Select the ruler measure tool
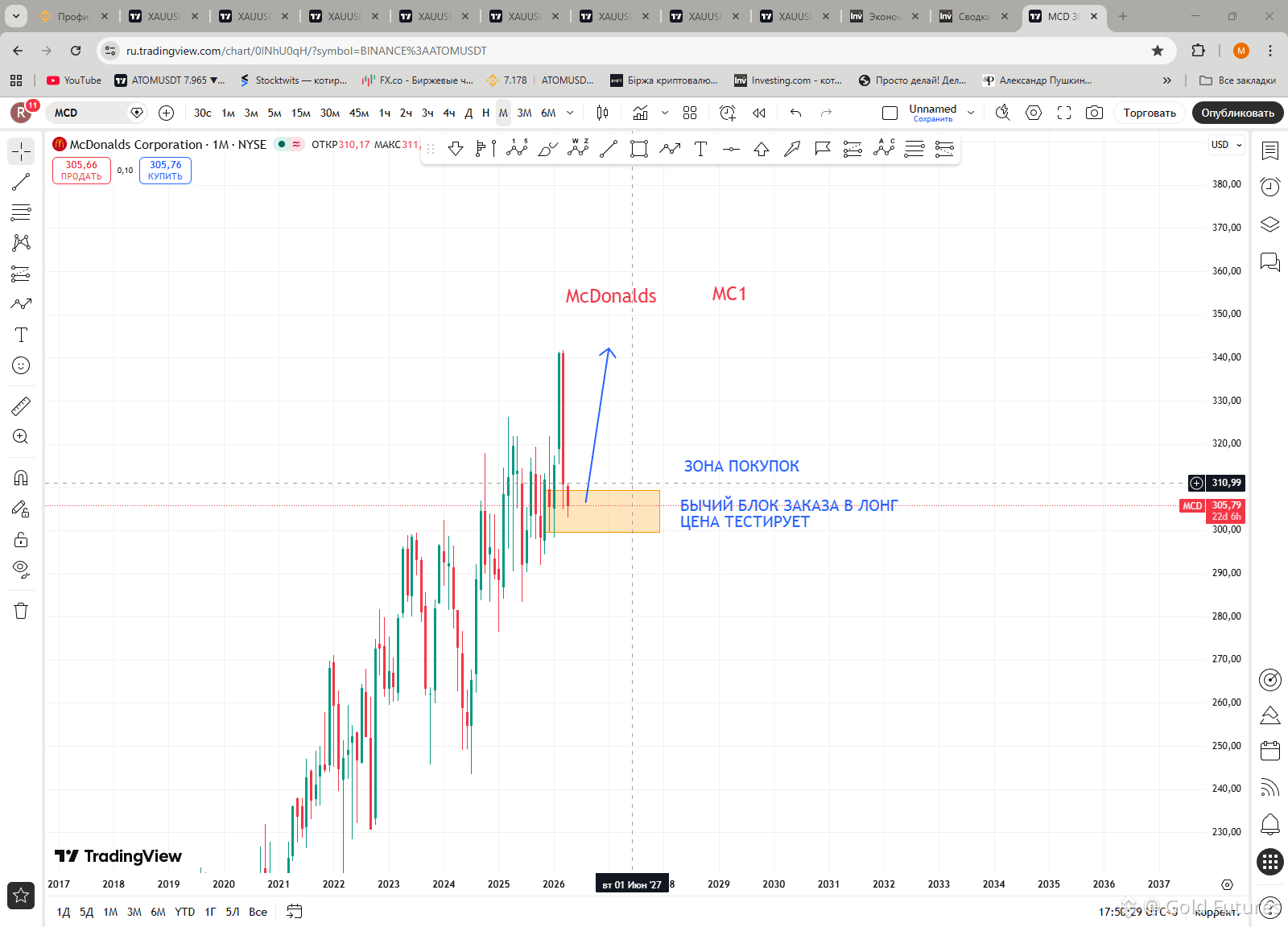This screenshot has width=1288, height=927. [21, 406]
